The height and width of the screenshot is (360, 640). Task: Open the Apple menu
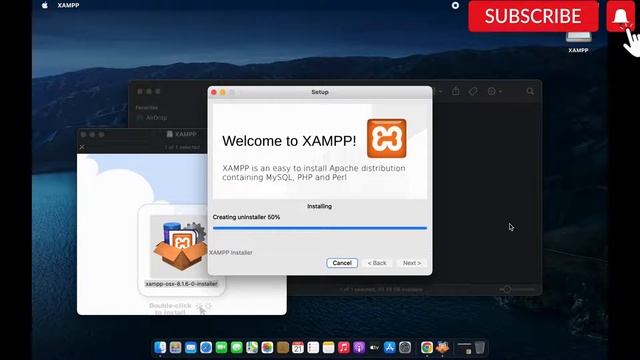click(44, 5)
